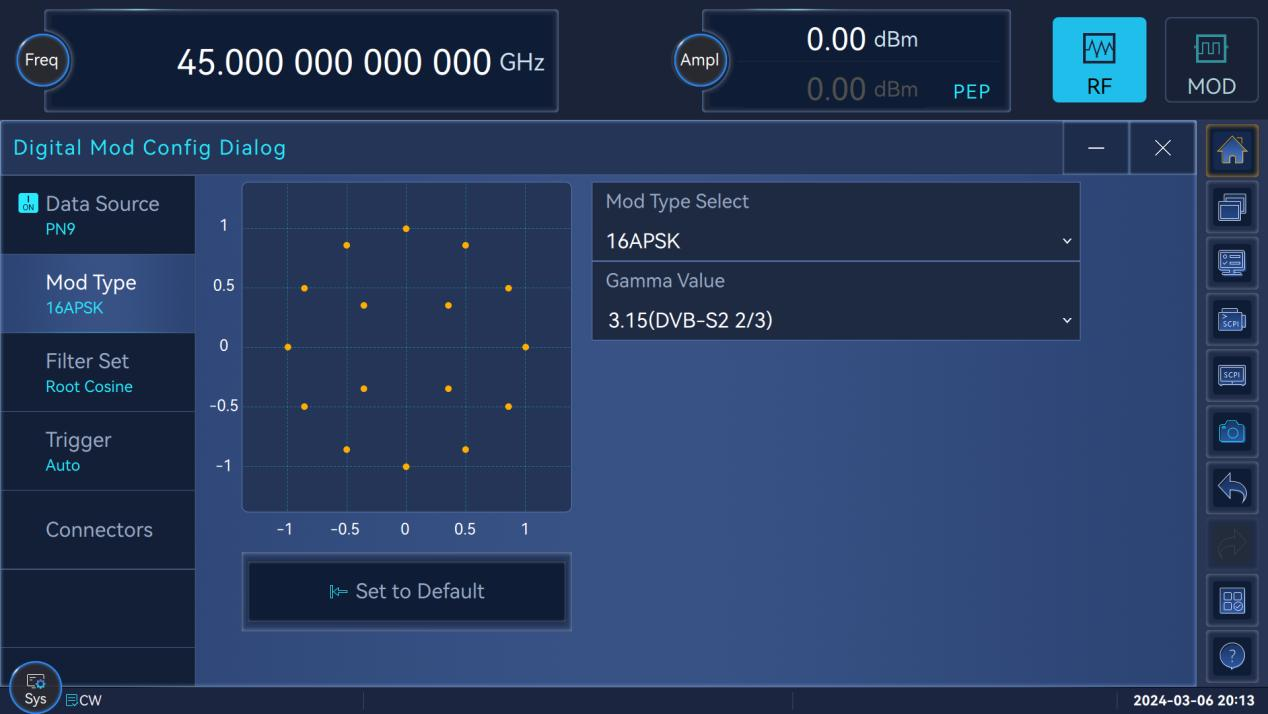The image size is (1268, 714).
Task: Click the SCPI command prompt icon
Action: pyautogui.click(x=1232, y=319)
